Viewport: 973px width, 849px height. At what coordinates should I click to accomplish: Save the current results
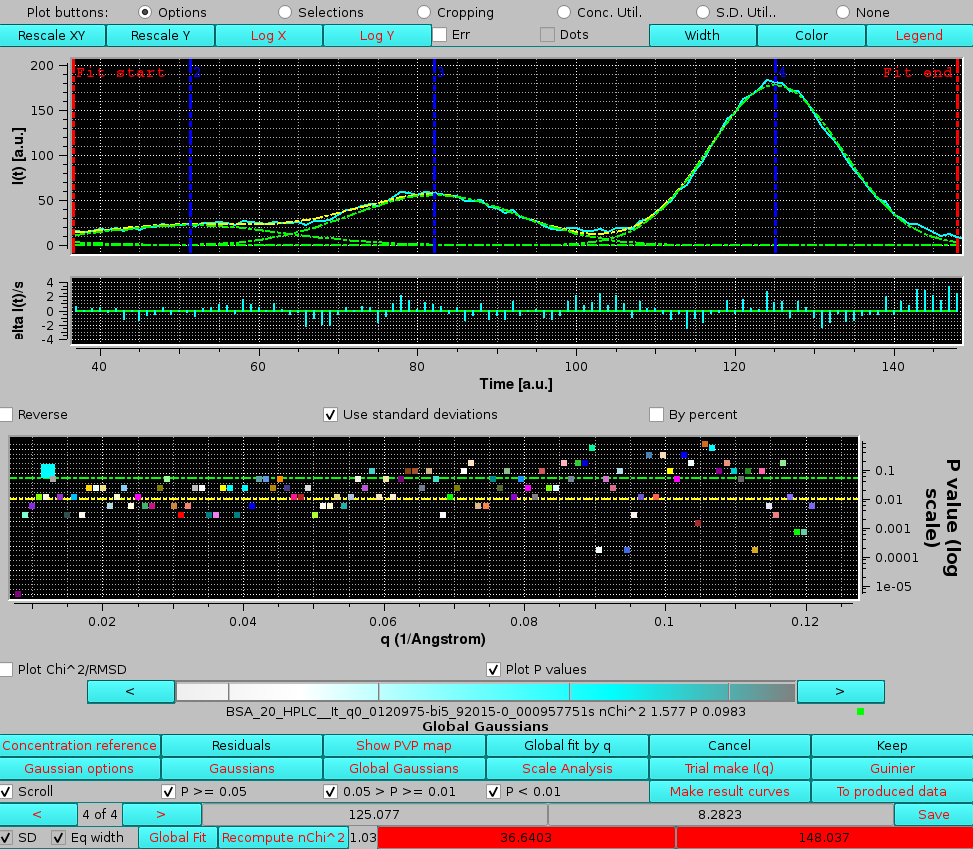pos(932,814)
